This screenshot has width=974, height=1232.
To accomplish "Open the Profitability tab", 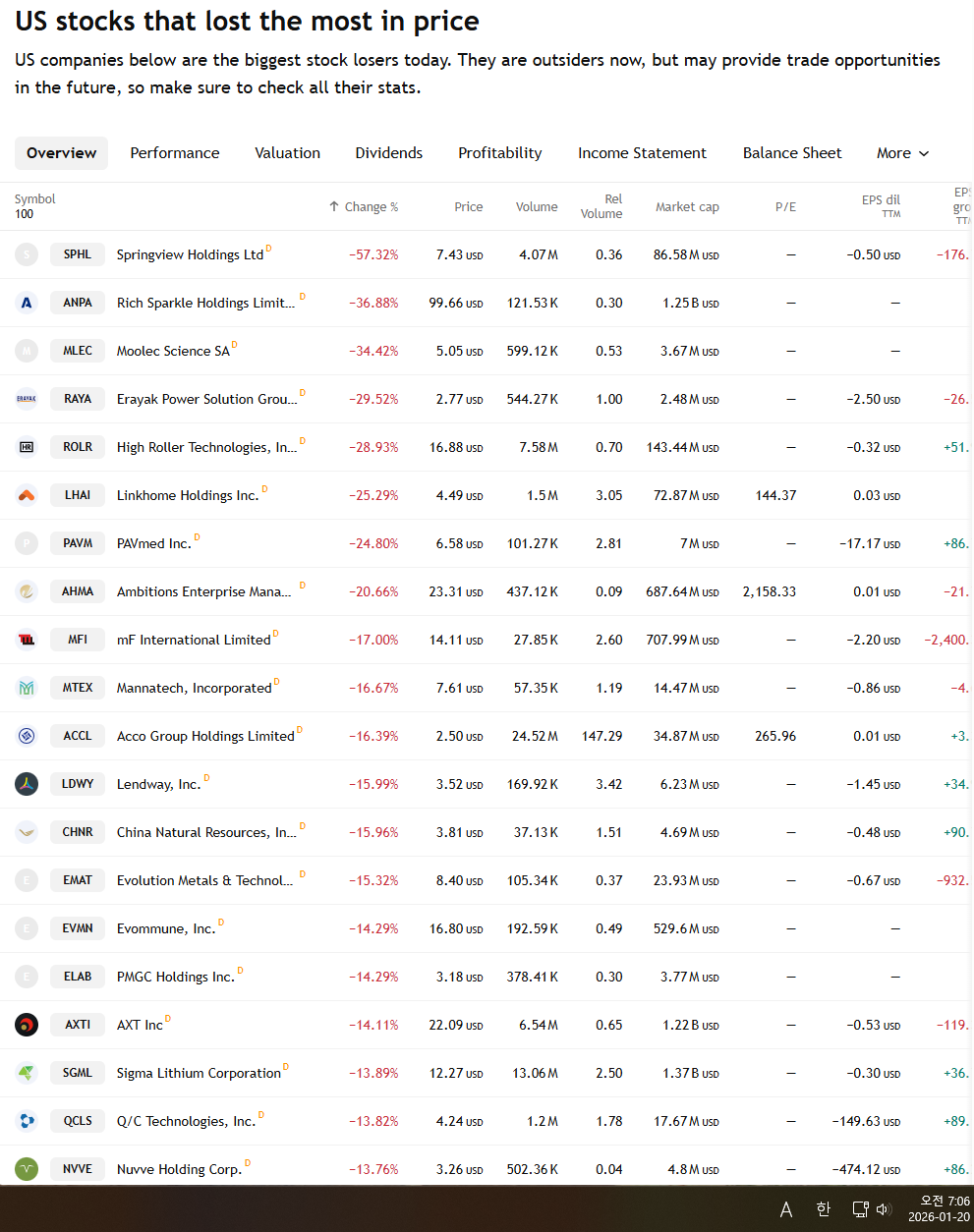I will pyautogui.click(x=500, y=153).
